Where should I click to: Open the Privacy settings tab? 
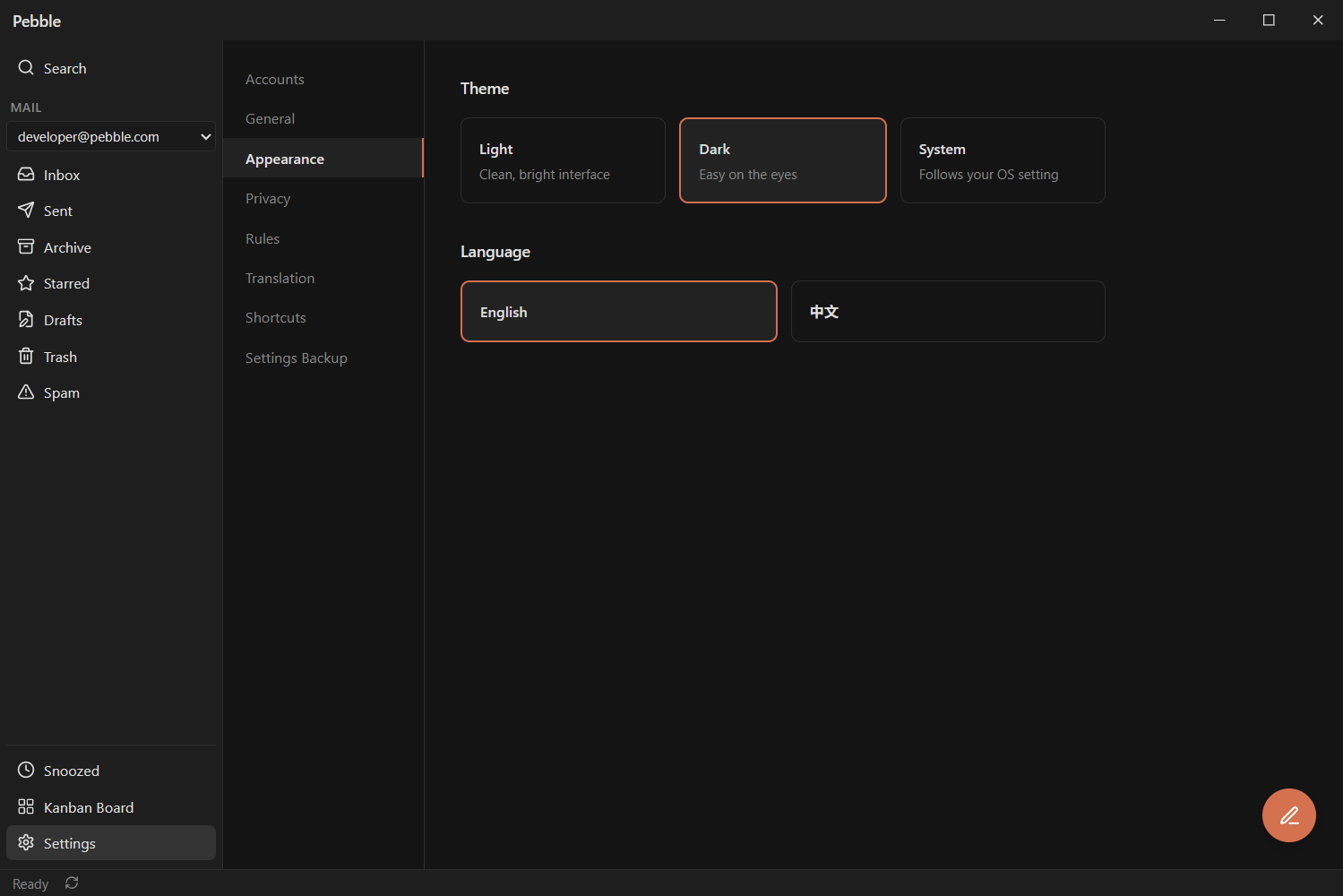click(323, 198)
